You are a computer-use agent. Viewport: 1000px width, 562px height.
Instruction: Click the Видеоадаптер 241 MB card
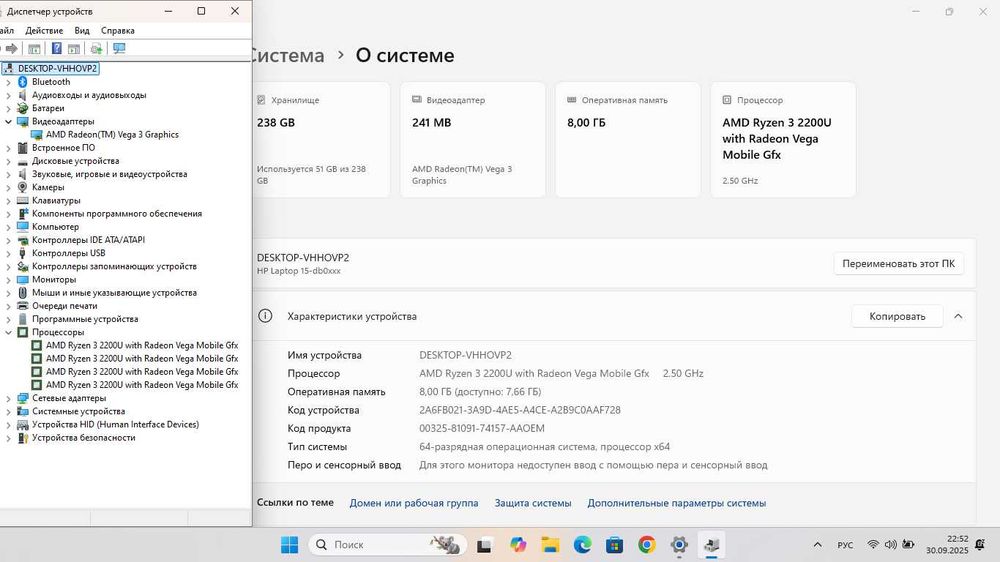tap(473, 139)
